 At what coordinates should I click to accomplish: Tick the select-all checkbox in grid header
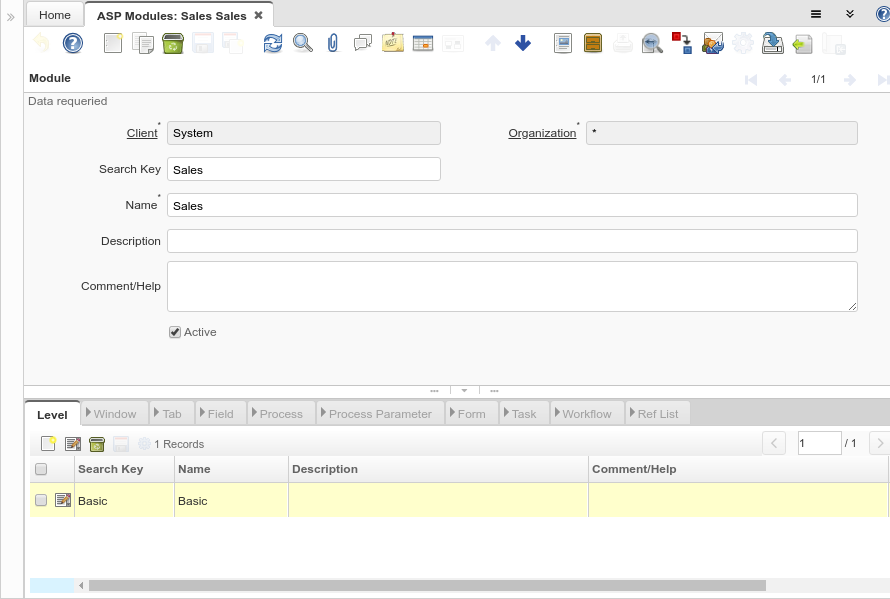click(41, 469)
